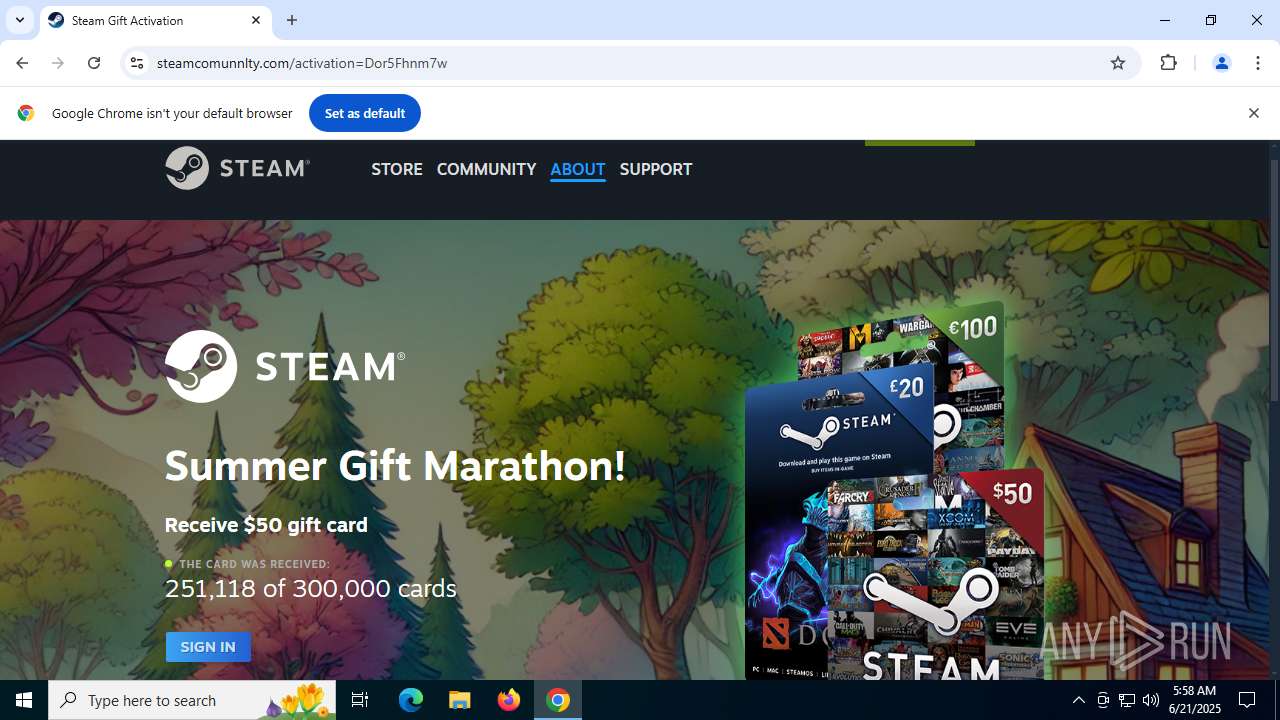
Task: Open the COMMUNITY menu
Action: pos(486,169)
